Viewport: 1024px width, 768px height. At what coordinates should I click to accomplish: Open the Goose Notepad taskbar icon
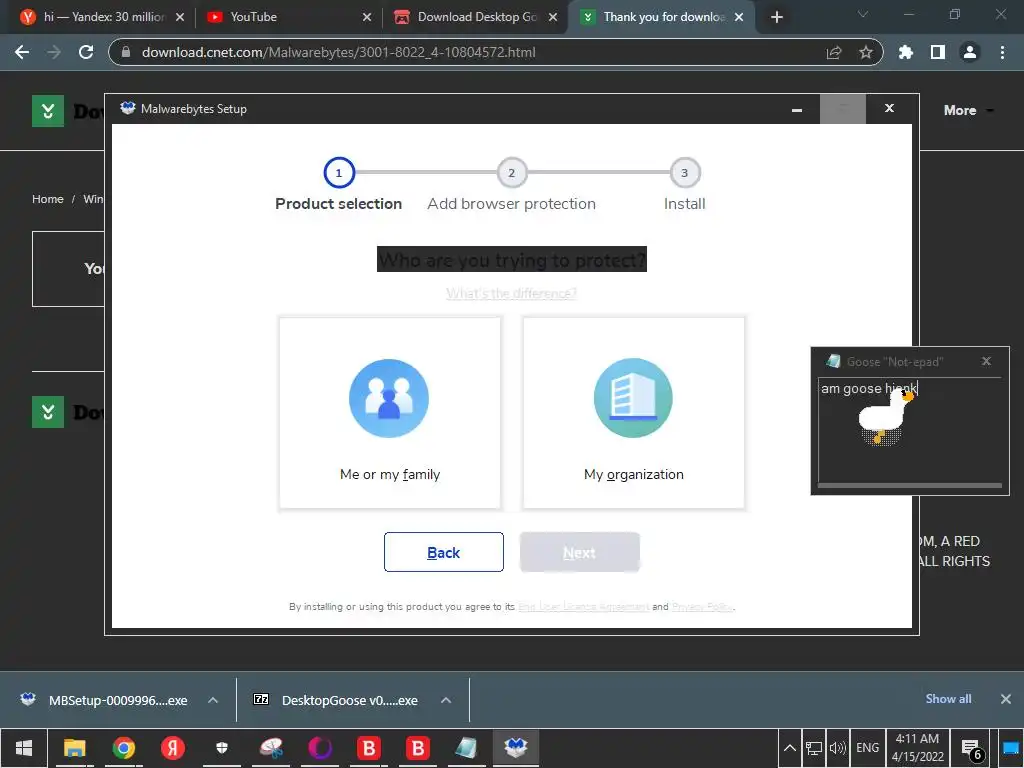466,748
